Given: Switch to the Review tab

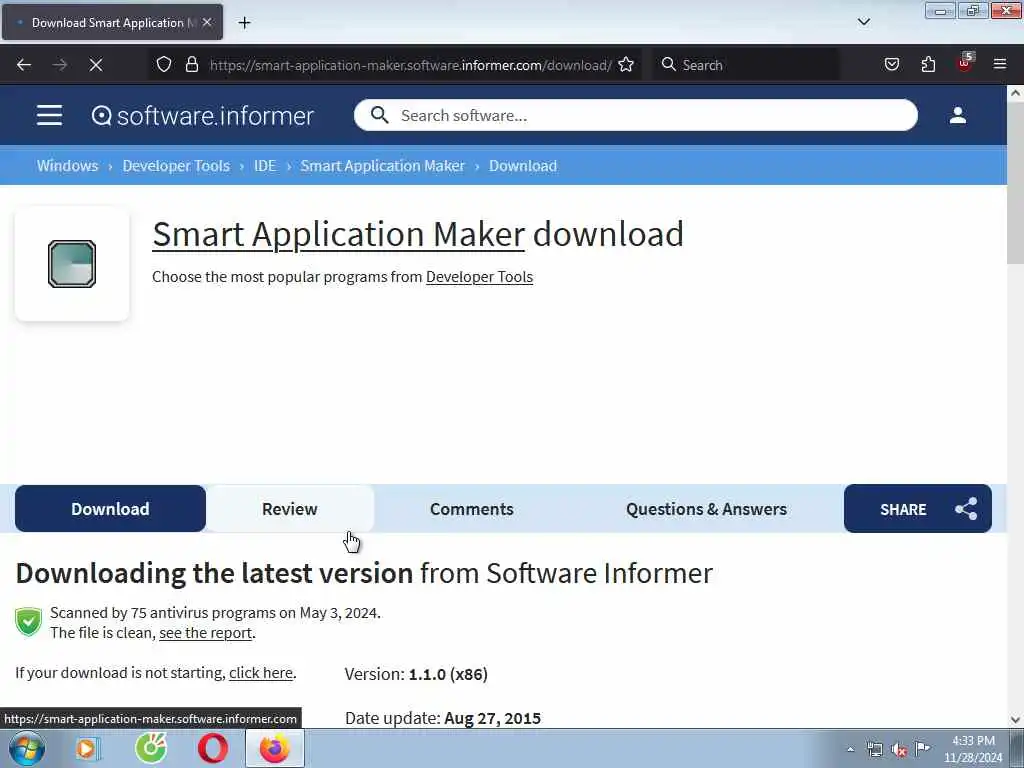Looking at the screenshot, I should pos(290,509).
